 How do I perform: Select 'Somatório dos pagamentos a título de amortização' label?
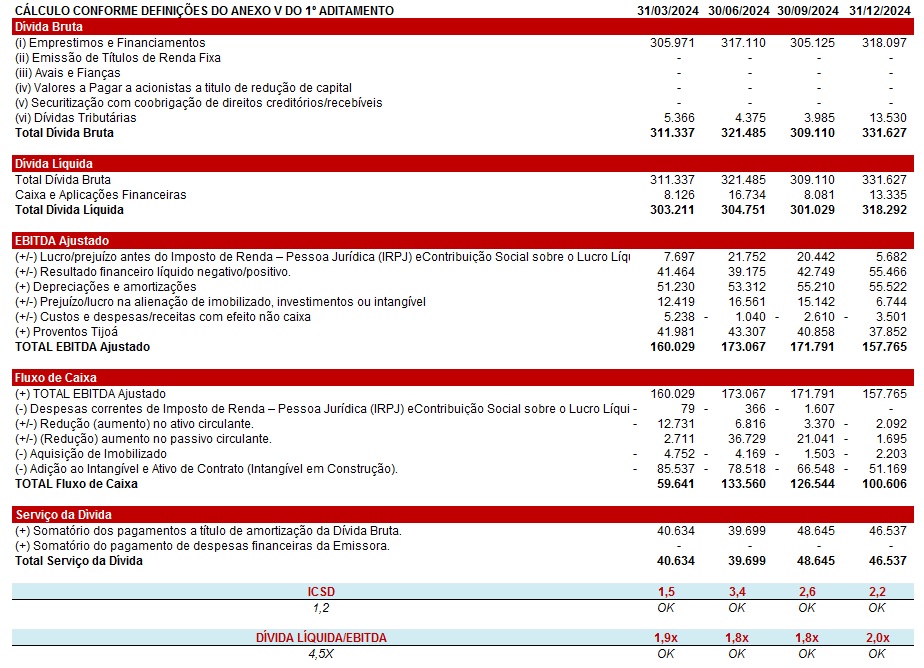coord(208,531)
